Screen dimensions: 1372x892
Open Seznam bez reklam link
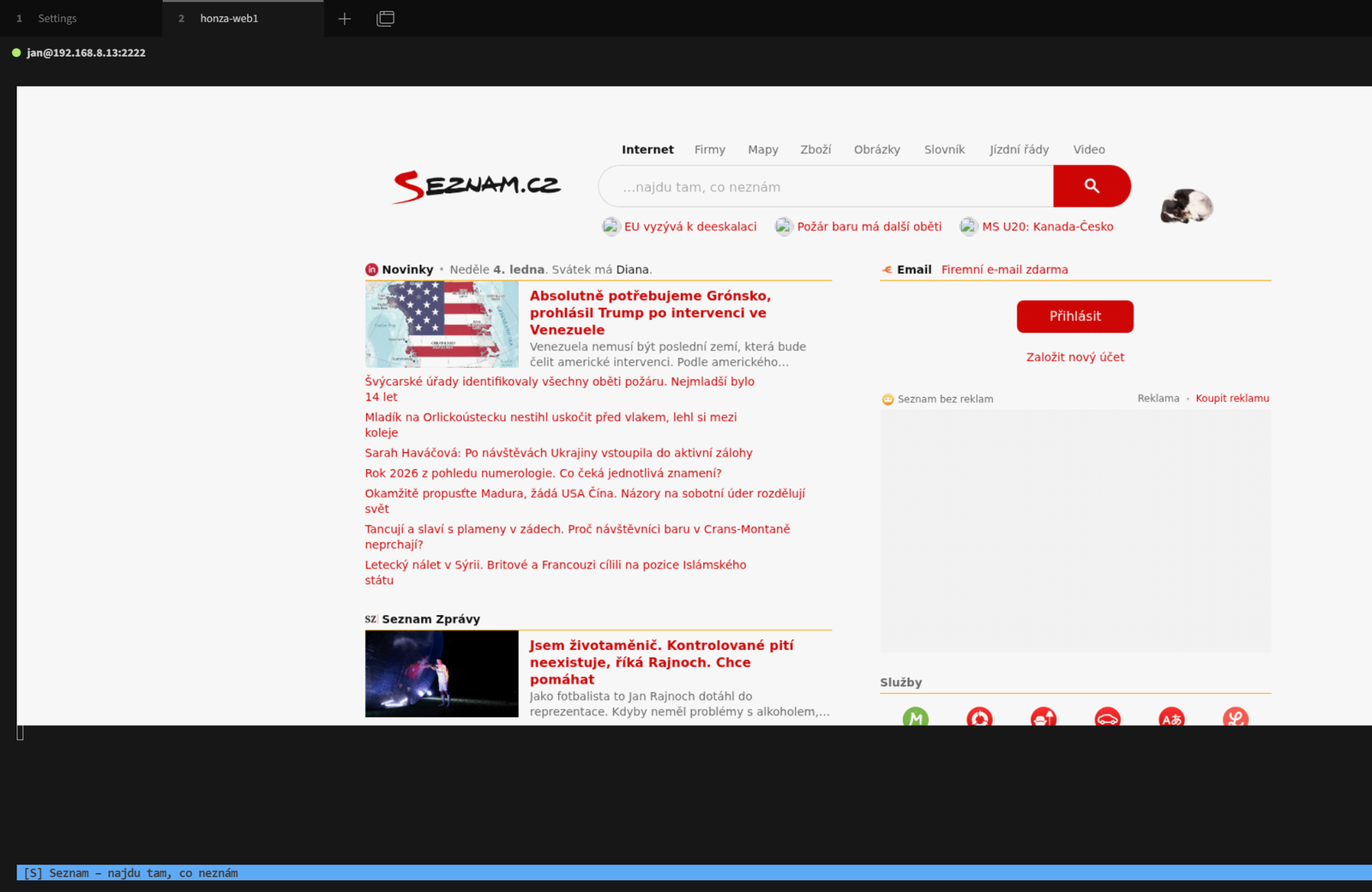pos(945,399)
